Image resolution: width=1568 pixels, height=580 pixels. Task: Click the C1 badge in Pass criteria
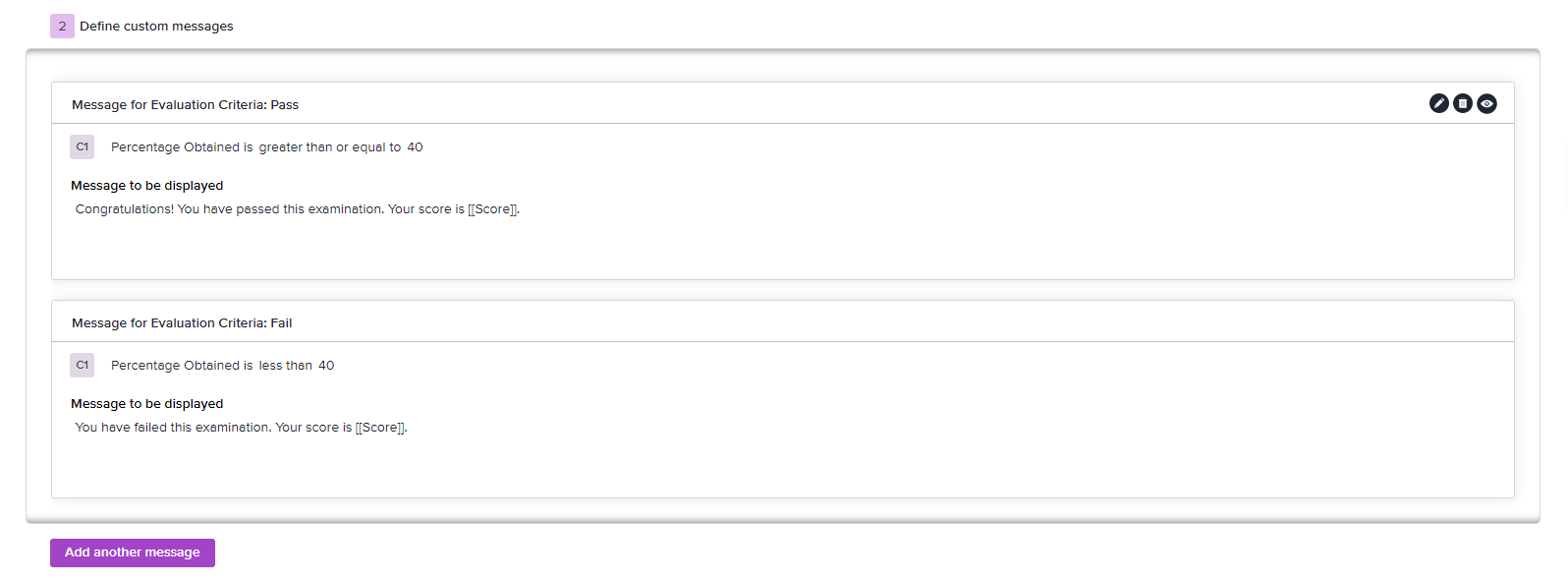tap(83, 146)
